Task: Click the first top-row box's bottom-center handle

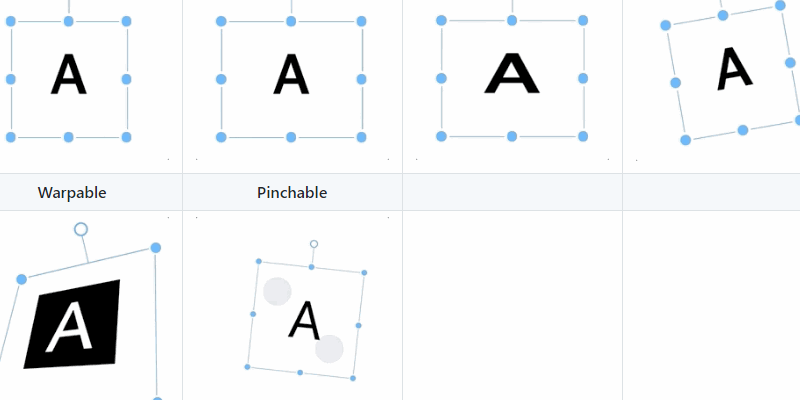Action: (68, 136)
